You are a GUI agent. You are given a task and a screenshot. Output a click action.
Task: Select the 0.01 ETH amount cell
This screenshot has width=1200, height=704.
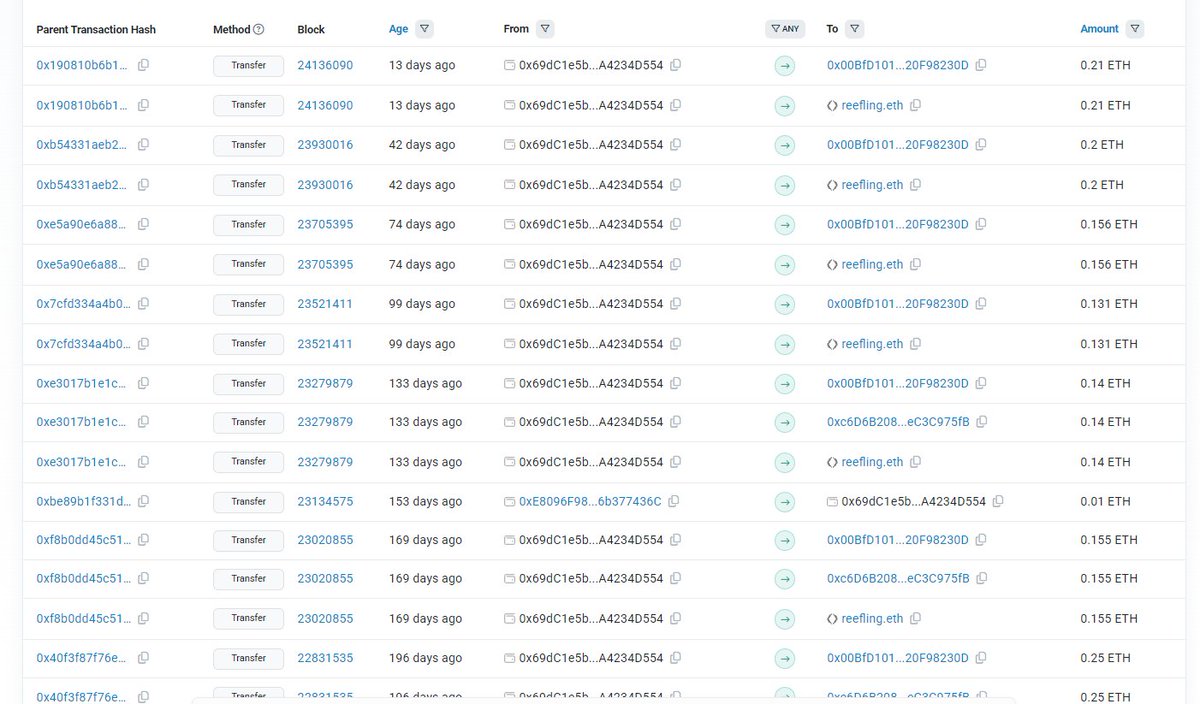(1105, 501)
